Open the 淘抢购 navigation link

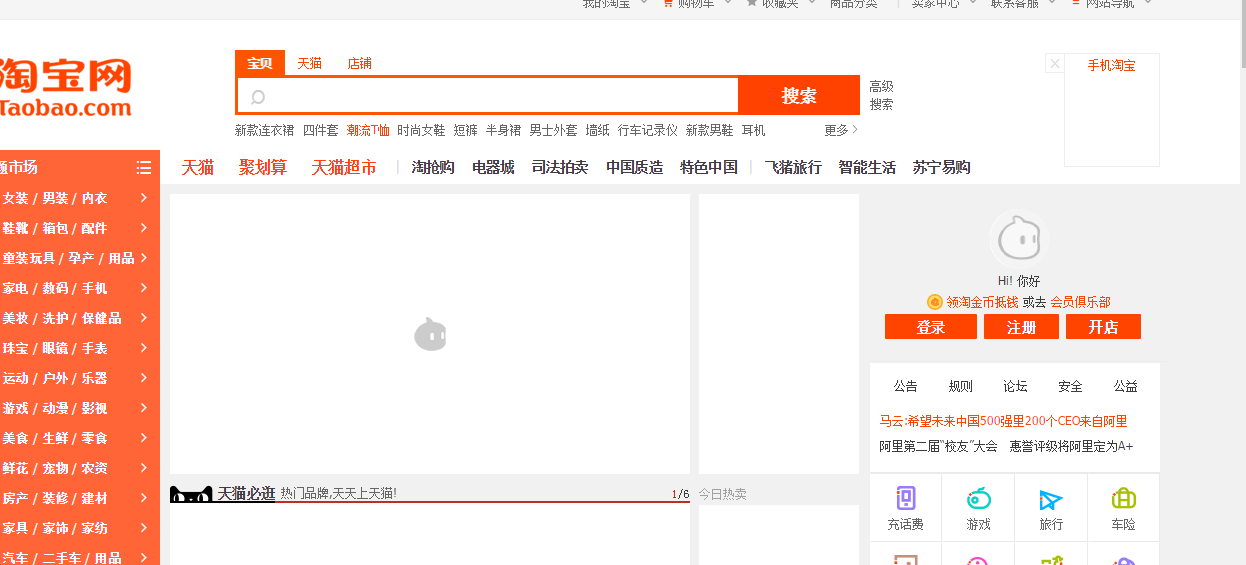tap(433, 167)
